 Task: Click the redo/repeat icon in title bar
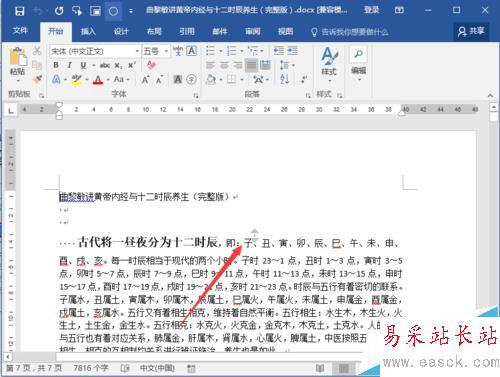click(x=59, y=11)
